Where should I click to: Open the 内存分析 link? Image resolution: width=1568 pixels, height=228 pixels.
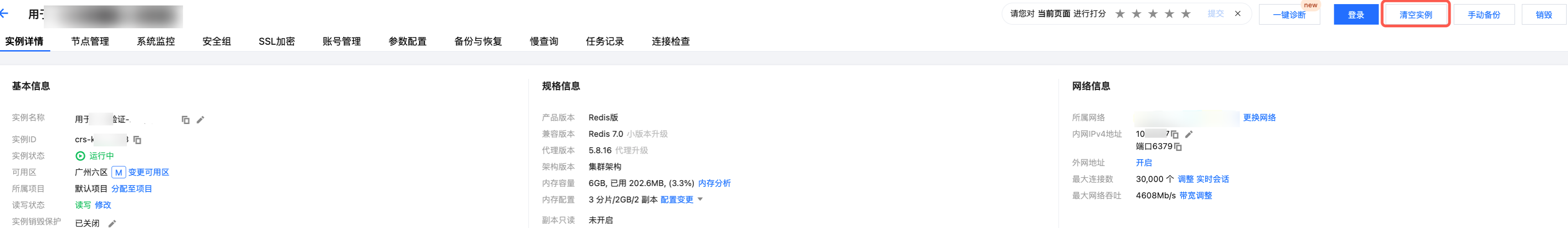pos(714,183)
